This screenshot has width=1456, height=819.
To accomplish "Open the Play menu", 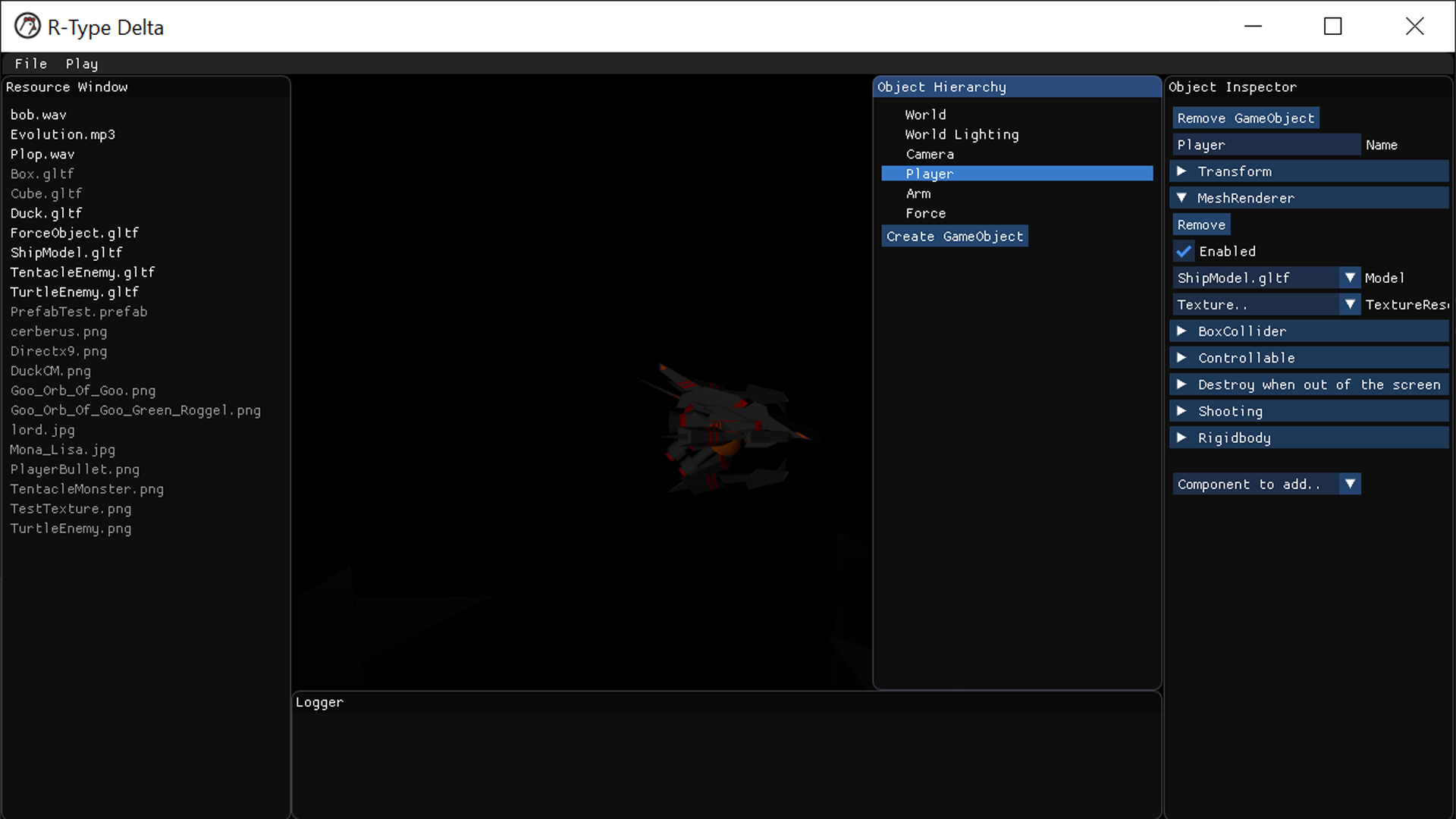I will point(82,64).
